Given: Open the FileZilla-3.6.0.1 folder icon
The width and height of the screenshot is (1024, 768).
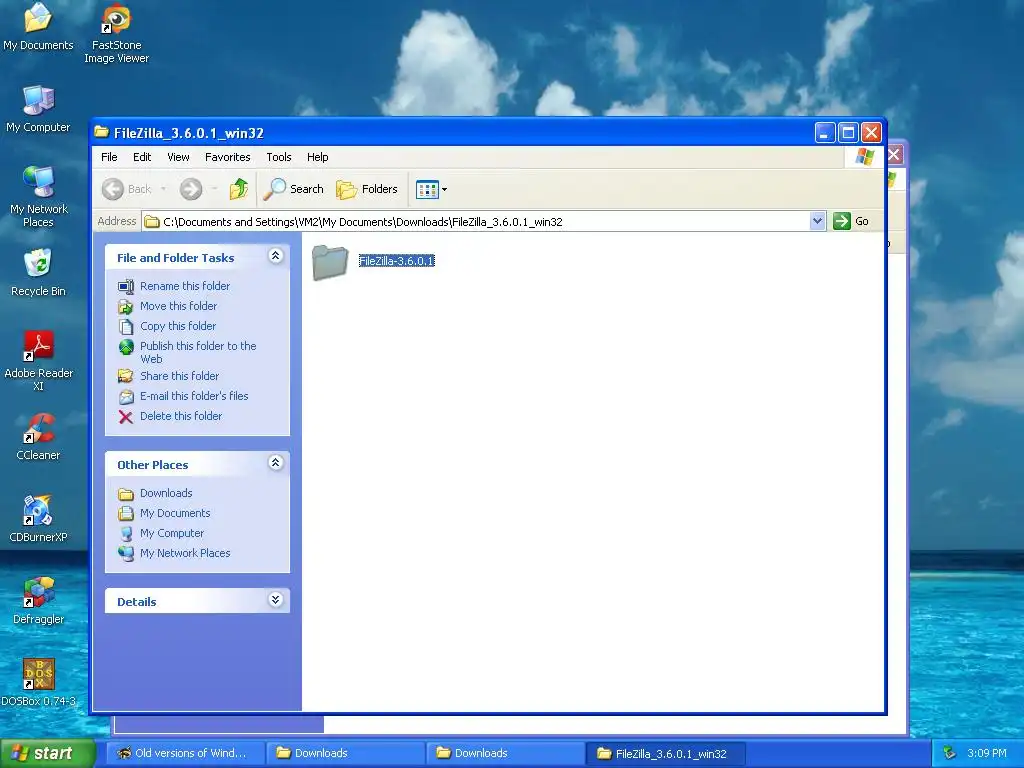Looking at the screenshot, I should (x=330, y=262).
